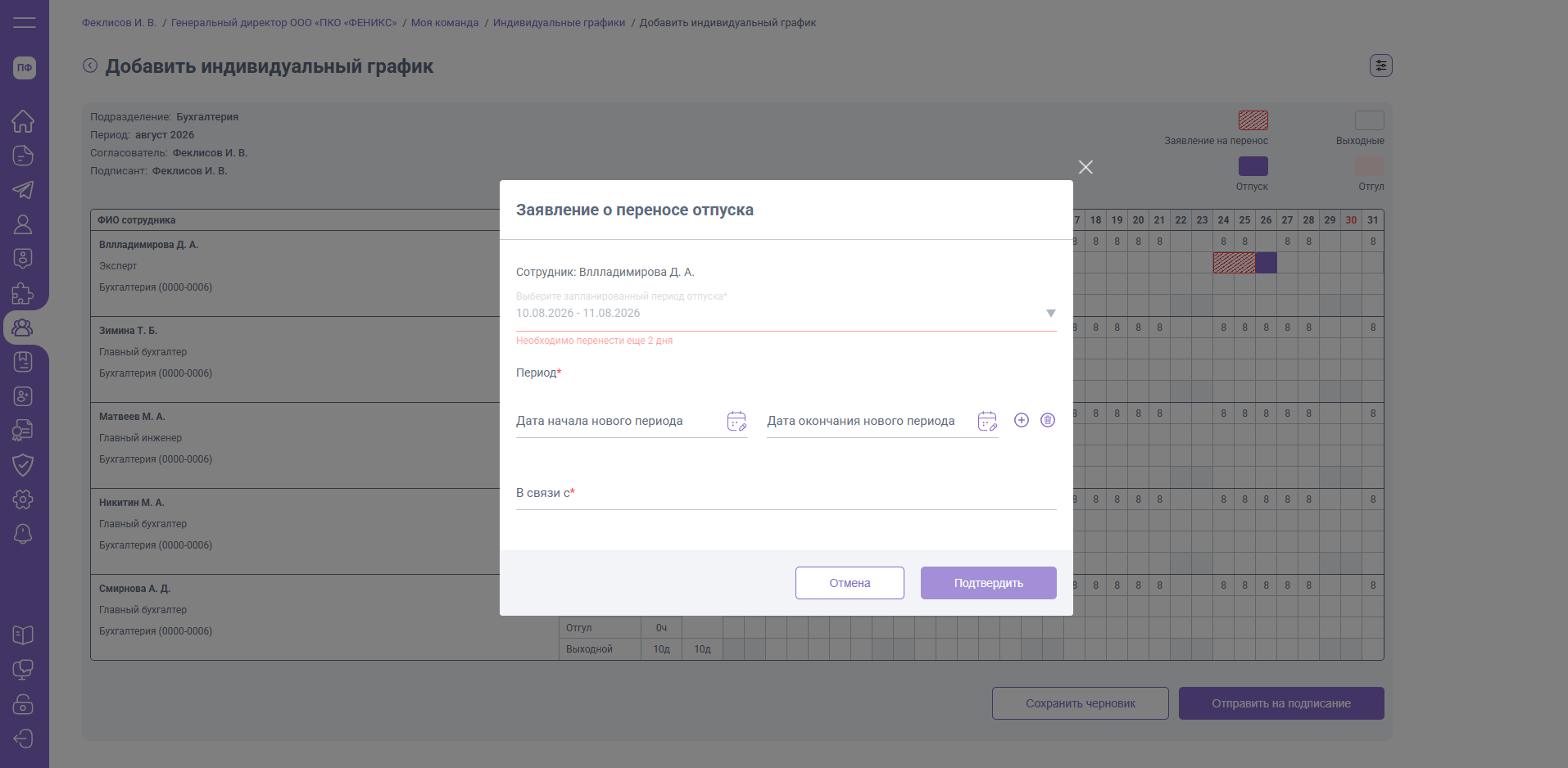Go back using the arrow beside page title
Image resolution: width=1568 pixels, height=768 pixels.
(x=90, y=66)
